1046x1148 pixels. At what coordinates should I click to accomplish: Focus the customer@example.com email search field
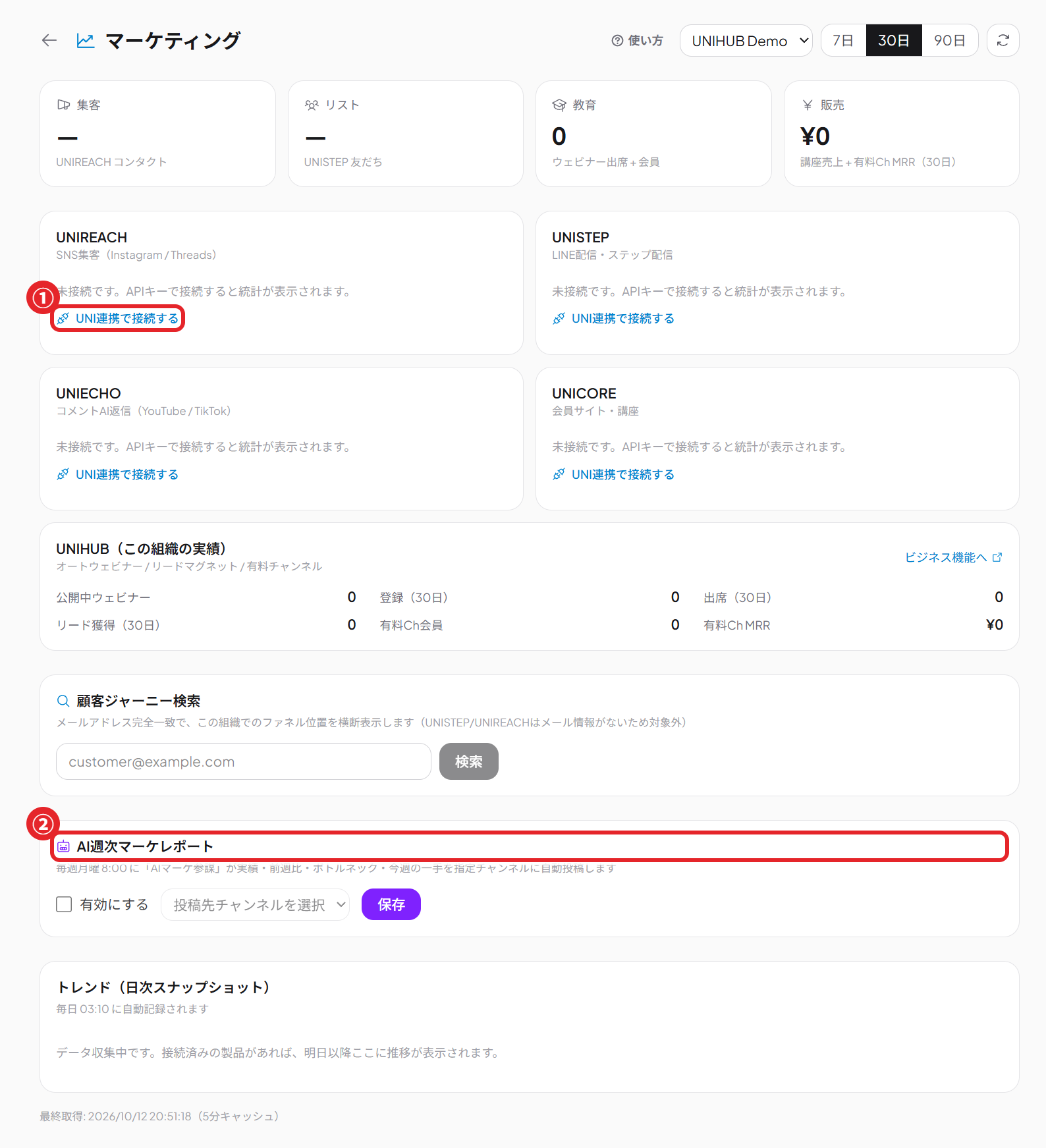point(244,761)
